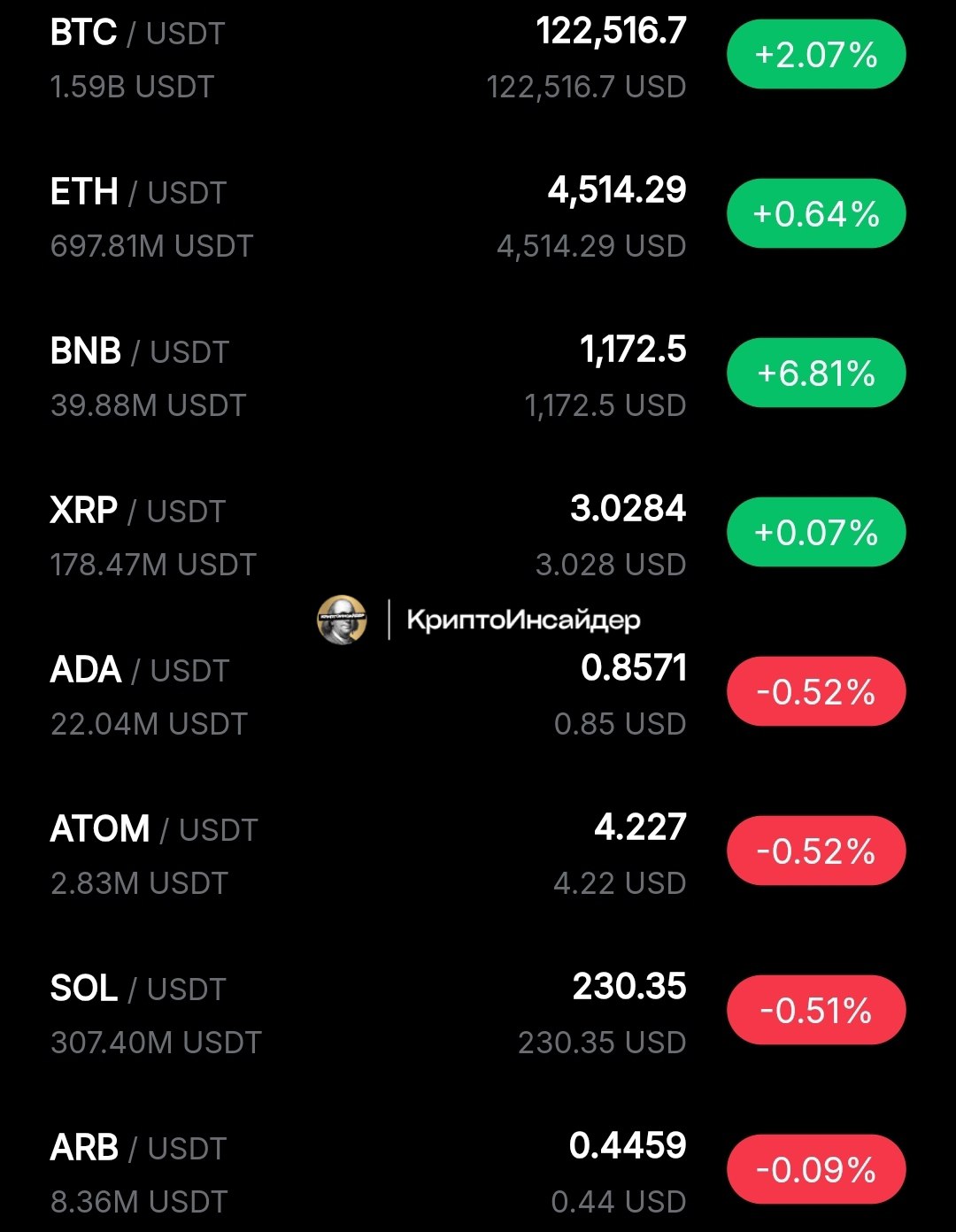The height and width of the screenshot is (1232, 956).
Task: Open the ETH / USDT pair
Action: pyautogui.click(x=139, y=193)
